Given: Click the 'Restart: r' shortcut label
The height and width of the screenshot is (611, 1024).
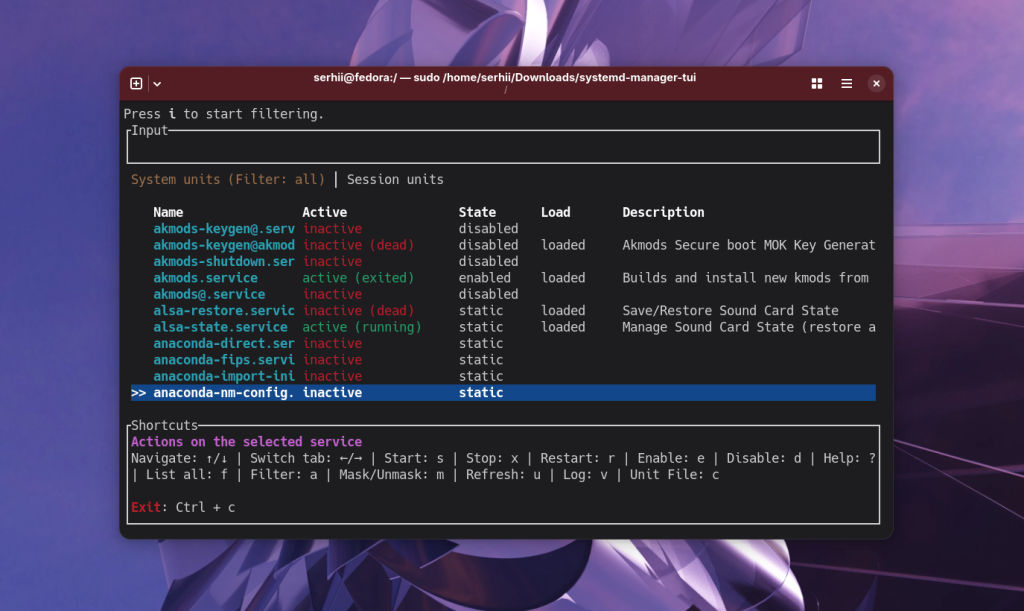Looking at the screenshot, I should (x=577, y=458).
